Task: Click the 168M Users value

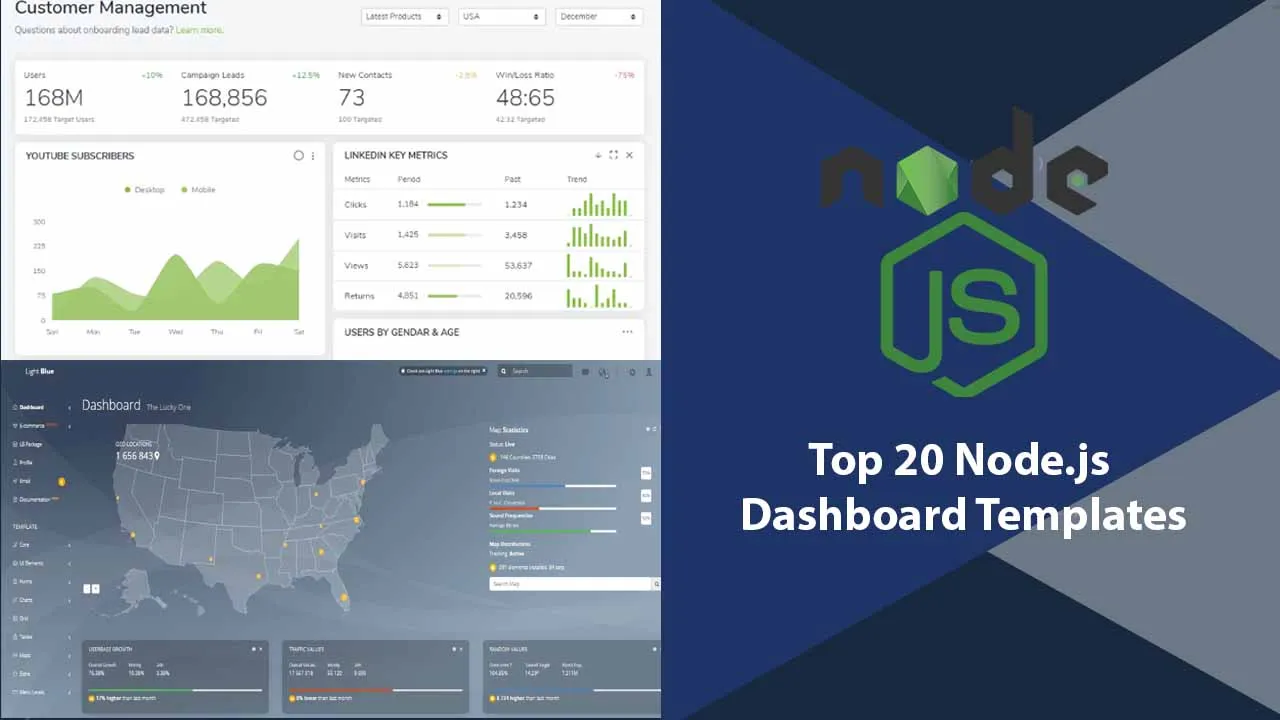Action: click(53, 98)
